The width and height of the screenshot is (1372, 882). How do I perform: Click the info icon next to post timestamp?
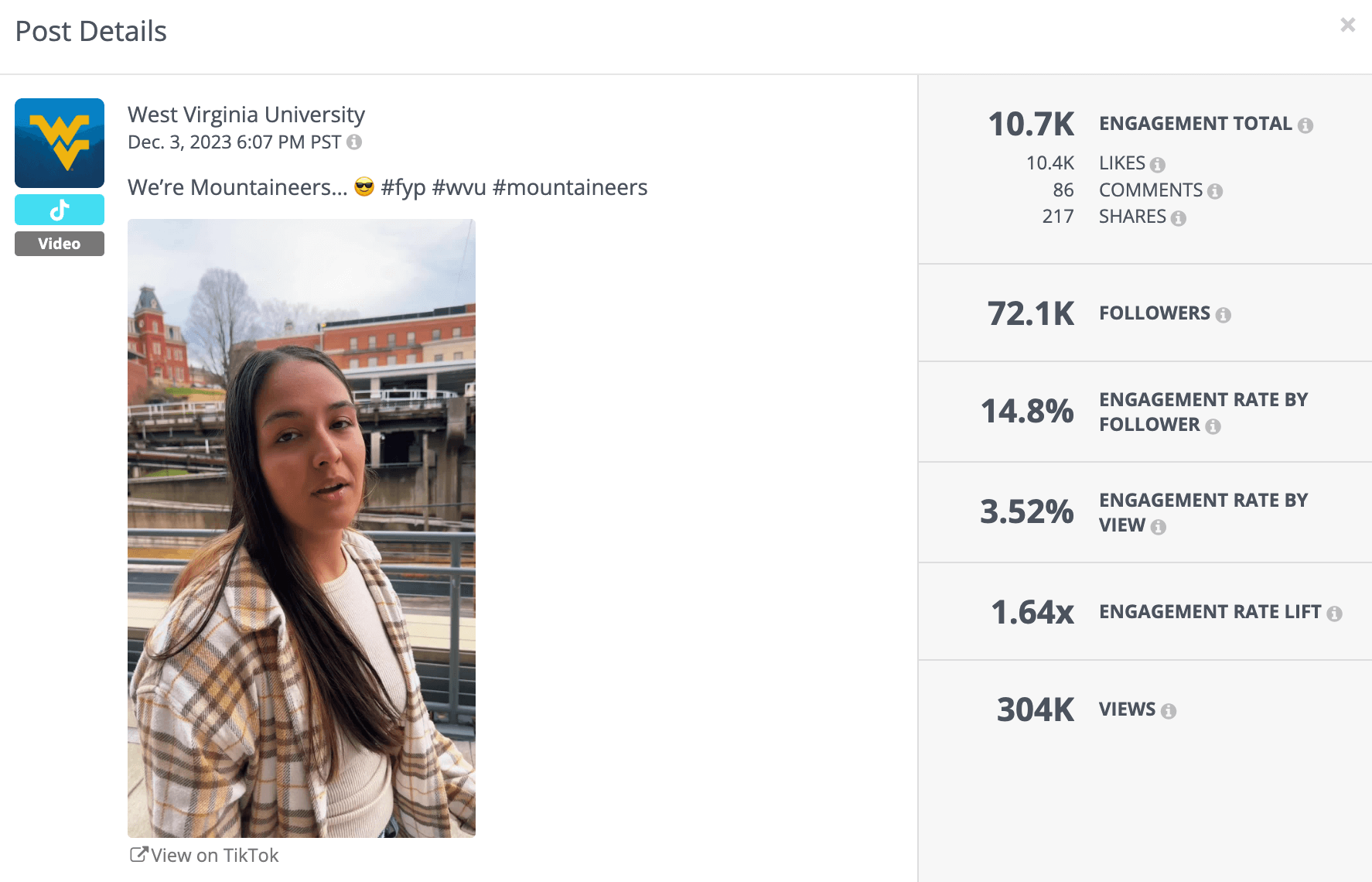tap(355, 142)
